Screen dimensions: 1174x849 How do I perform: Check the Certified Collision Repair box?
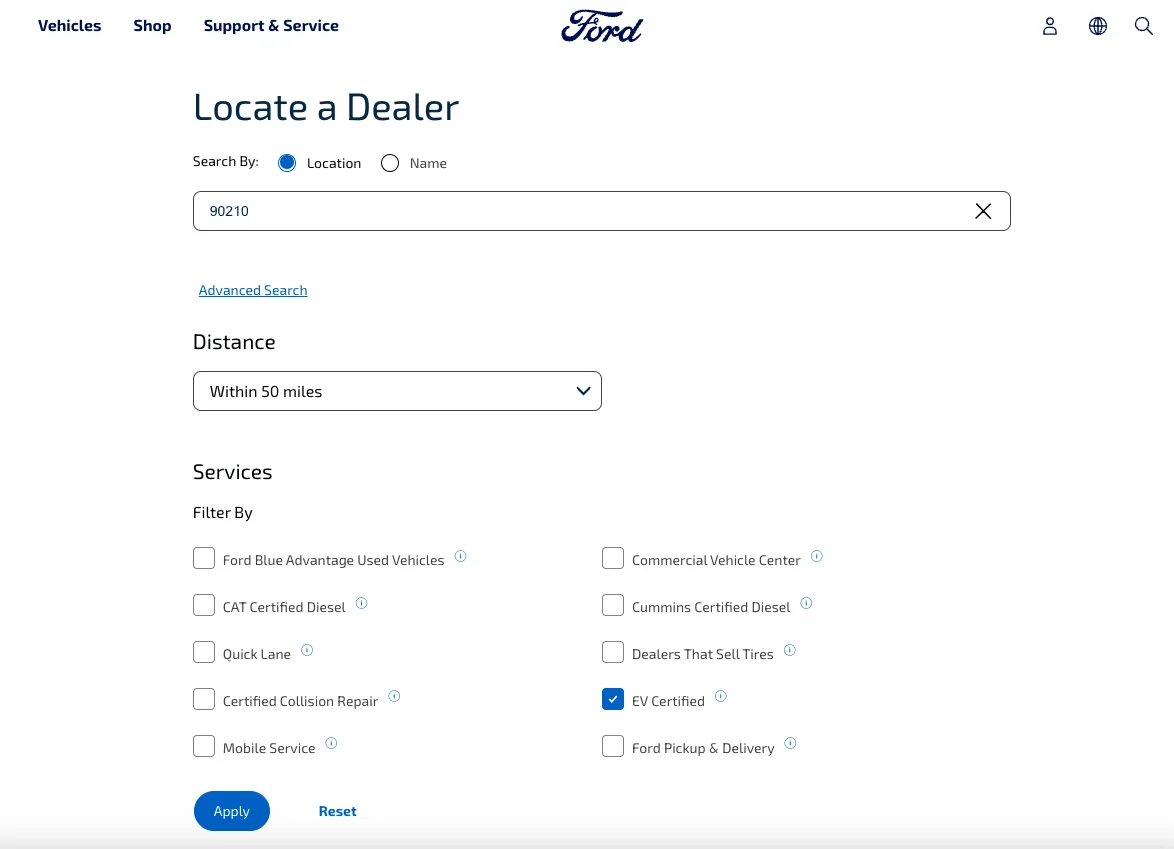[204, 699]
